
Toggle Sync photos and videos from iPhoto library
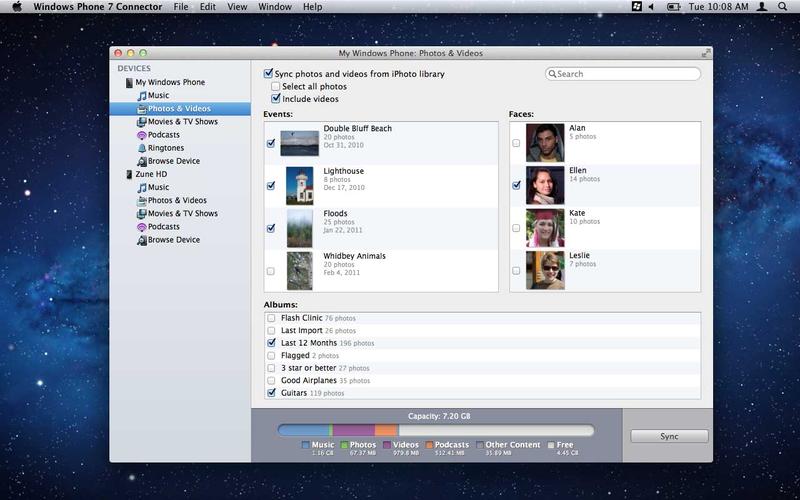click(268, 73)
